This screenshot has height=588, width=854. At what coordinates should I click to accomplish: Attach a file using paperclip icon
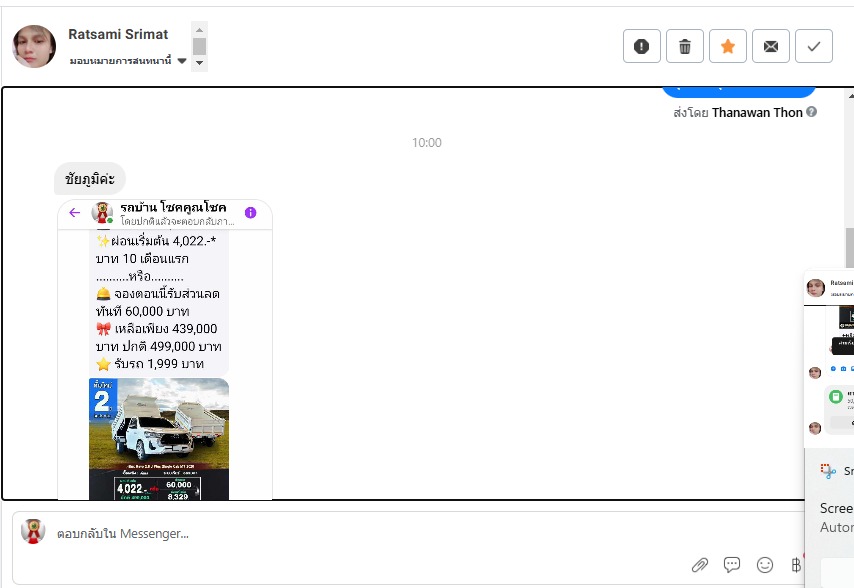pos(700,565)
